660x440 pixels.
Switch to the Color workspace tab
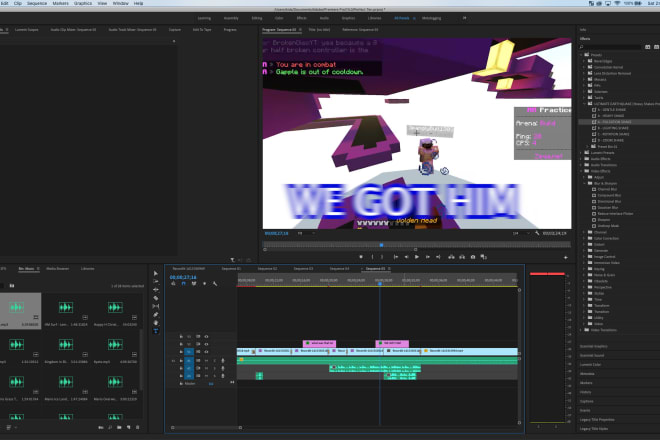[279, 18]
